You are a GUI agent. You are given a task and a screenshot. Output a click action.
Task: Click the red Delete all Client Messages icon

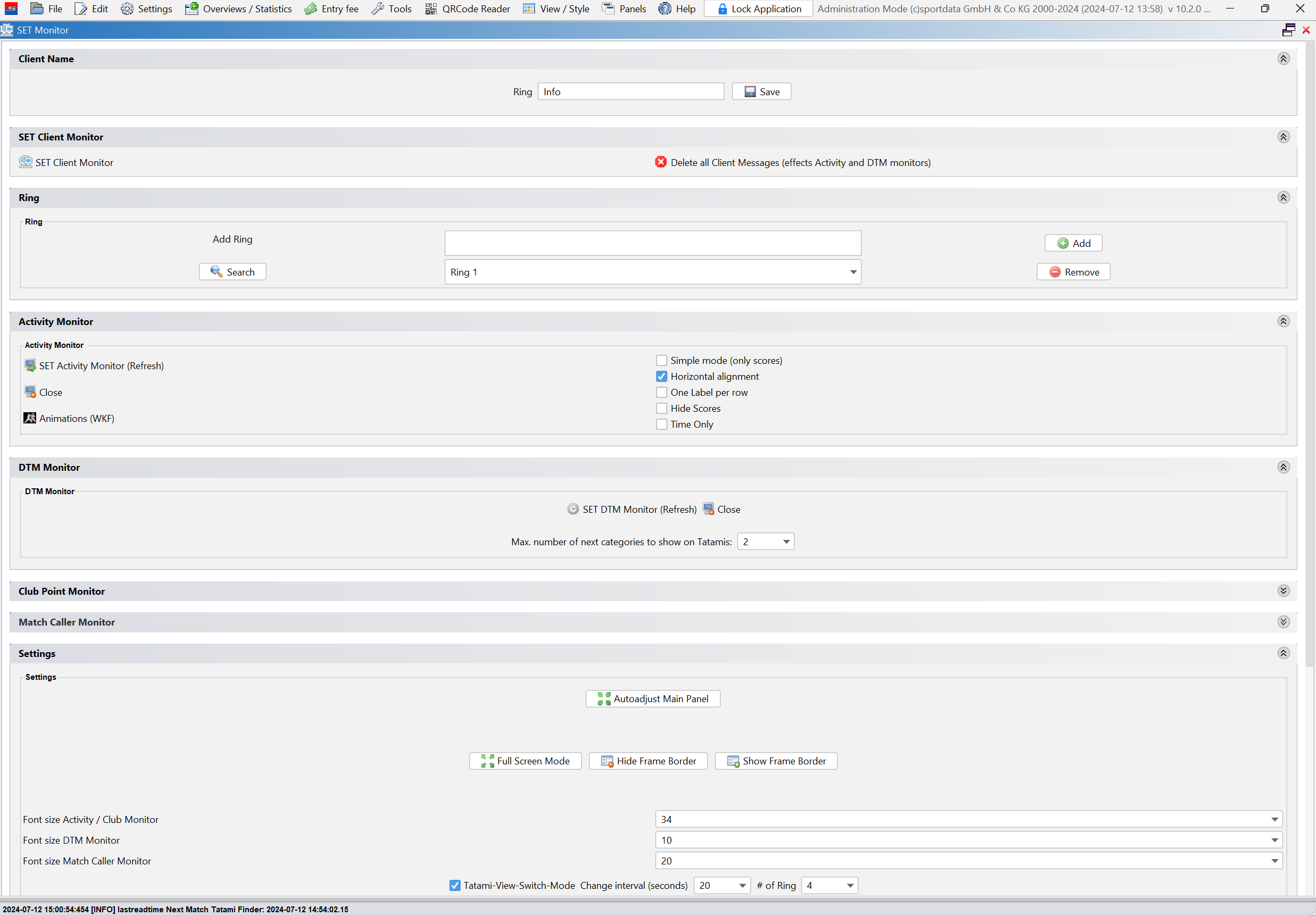coord(660,162)
